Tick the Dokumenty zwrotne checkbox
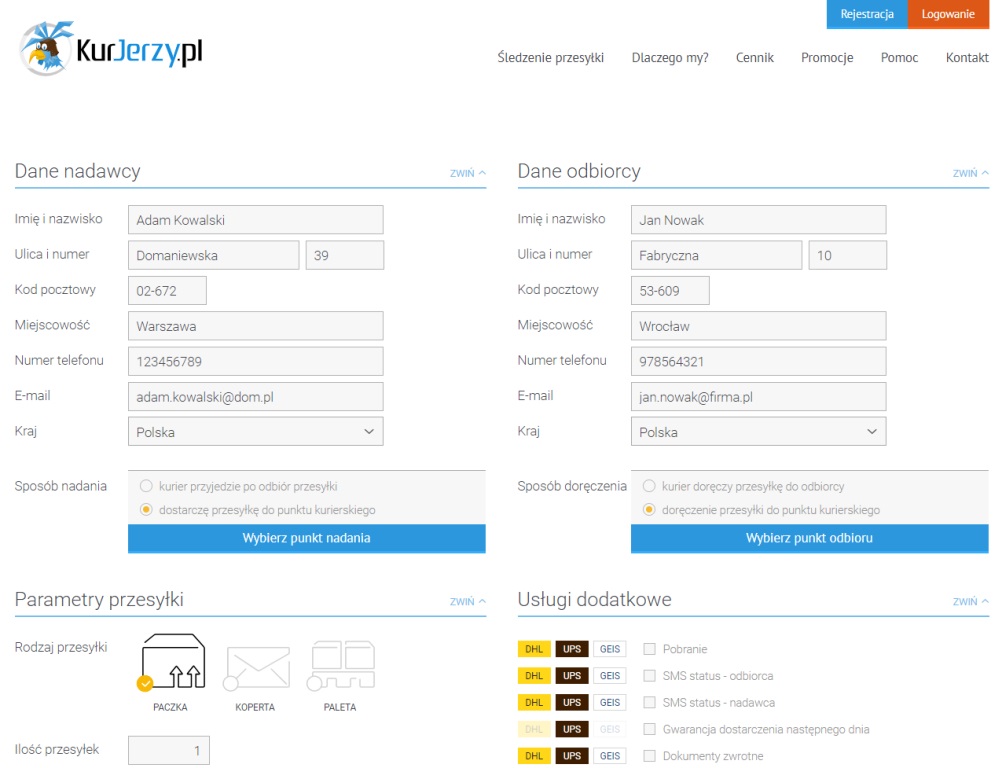Screen dimensions: 1002x768 tap(649, 756)
